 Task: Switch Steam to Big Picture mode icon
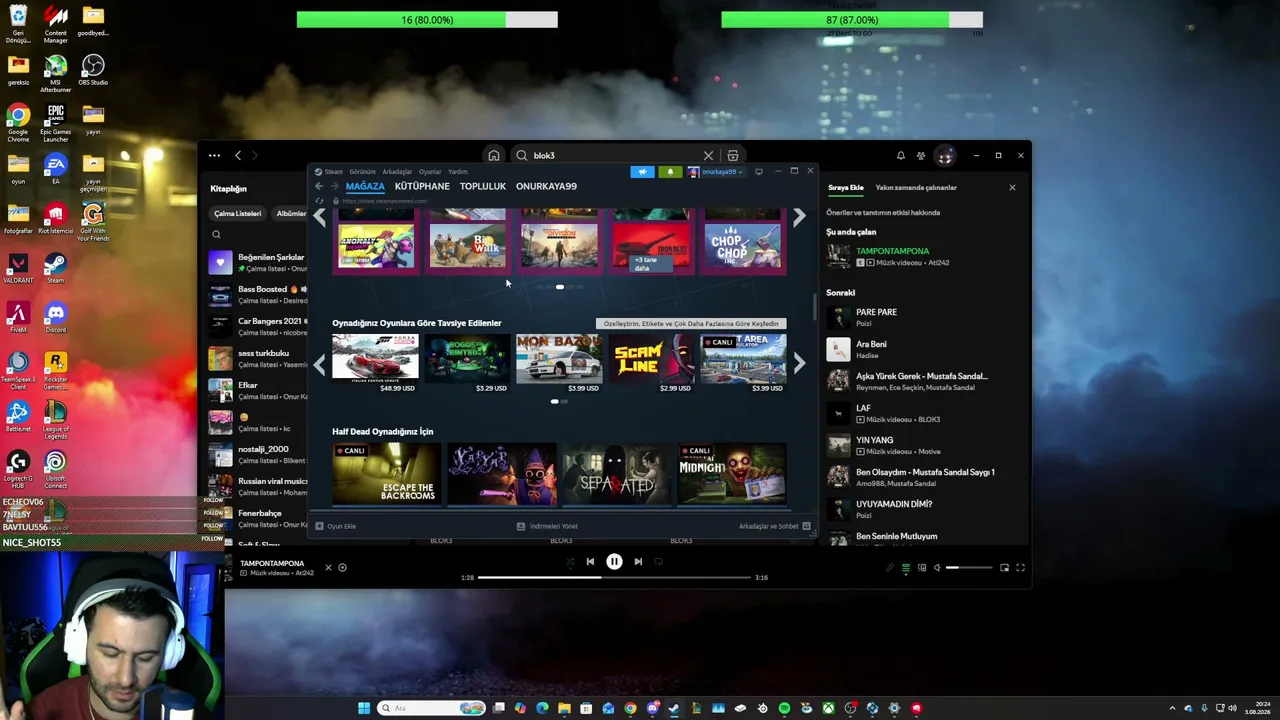pyautogui.click(x=759, y=172)
